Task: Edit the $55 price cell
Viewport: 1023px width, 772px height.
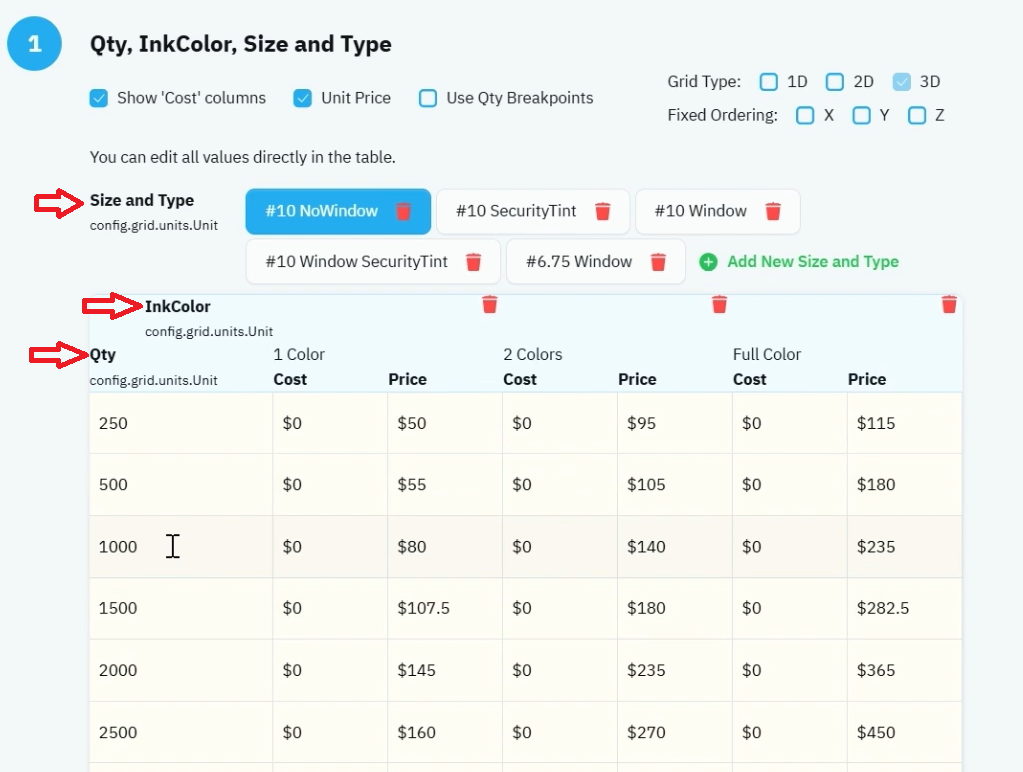Action: (445, 485)
